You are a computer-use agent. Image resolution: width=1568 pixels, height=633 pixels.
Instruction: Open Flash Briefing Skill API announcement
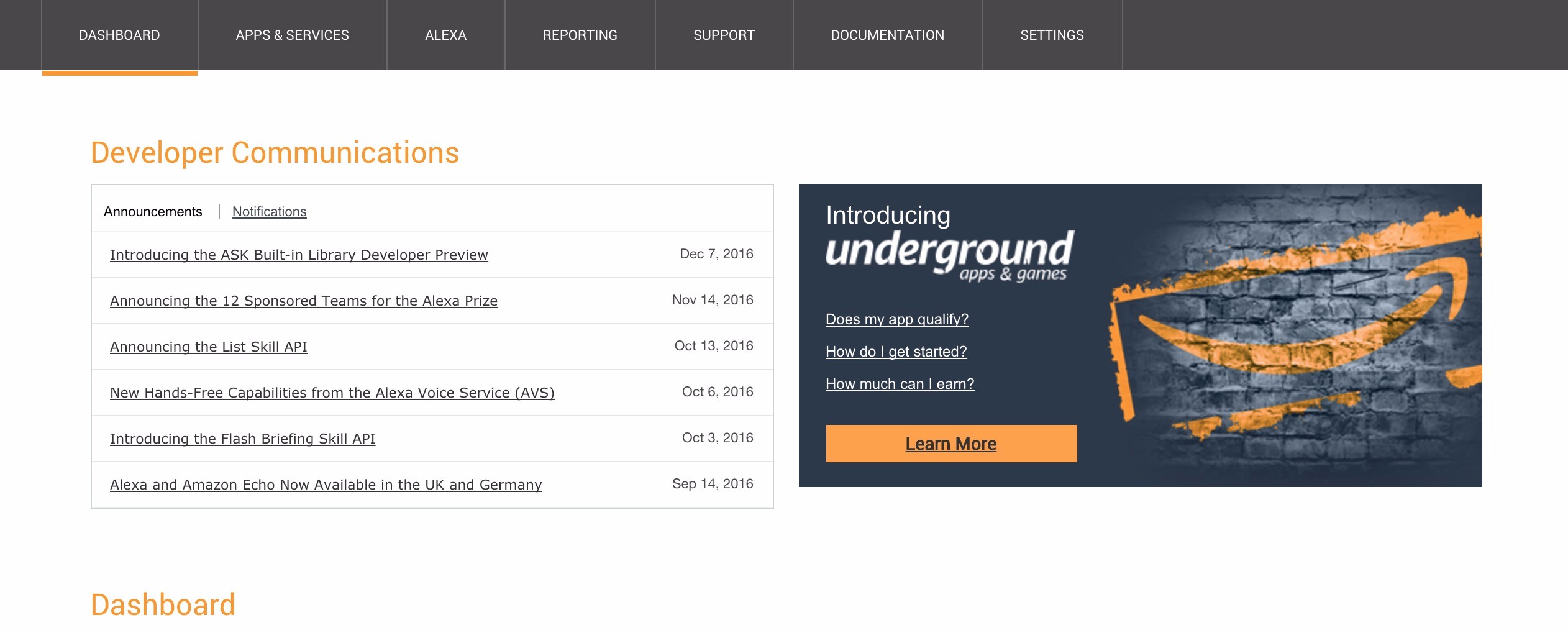pyautogui.click(x=243, y=439)
